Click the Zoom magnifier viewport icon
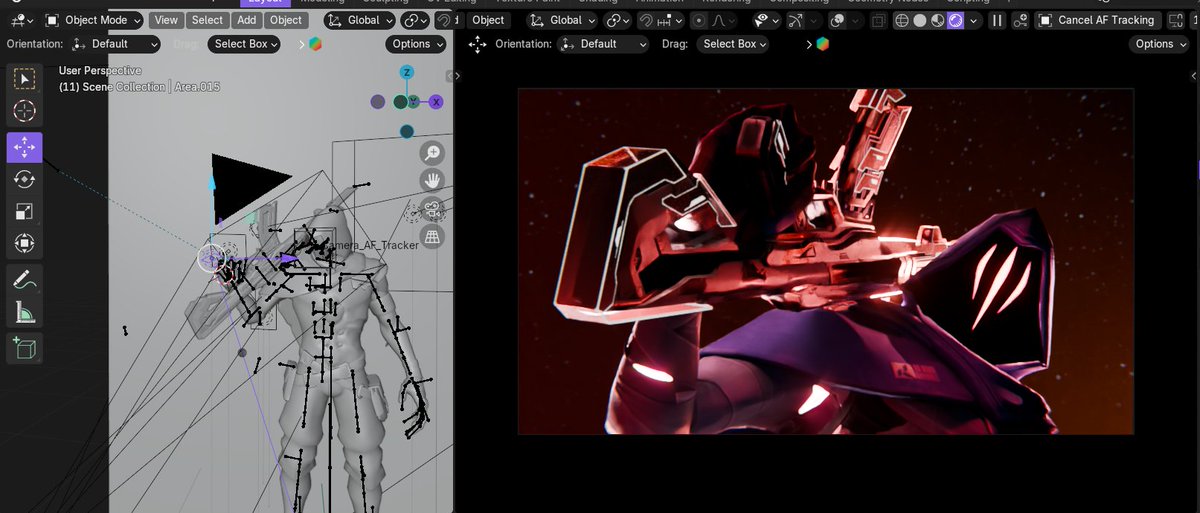Screen dimensions: 1200x513 click(433, 153)
